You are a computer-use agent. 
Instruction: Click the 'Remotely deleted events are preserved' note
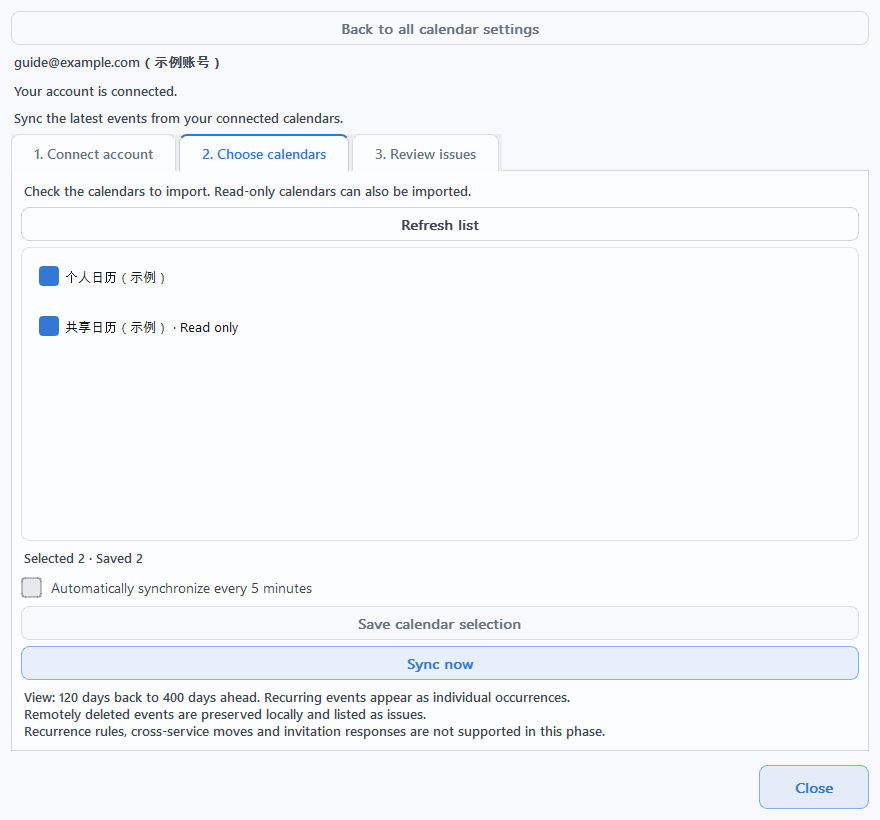coord(225,714)
